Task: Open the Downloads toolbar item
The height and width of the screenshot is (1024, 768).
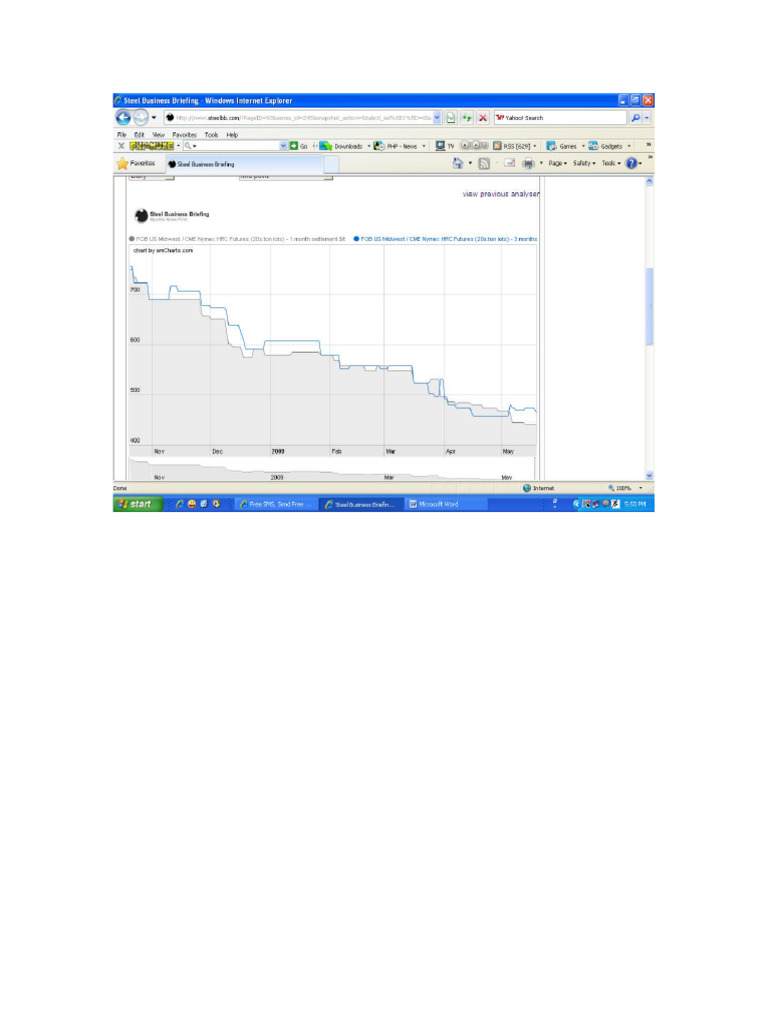Action: click(x=342, y=146)
